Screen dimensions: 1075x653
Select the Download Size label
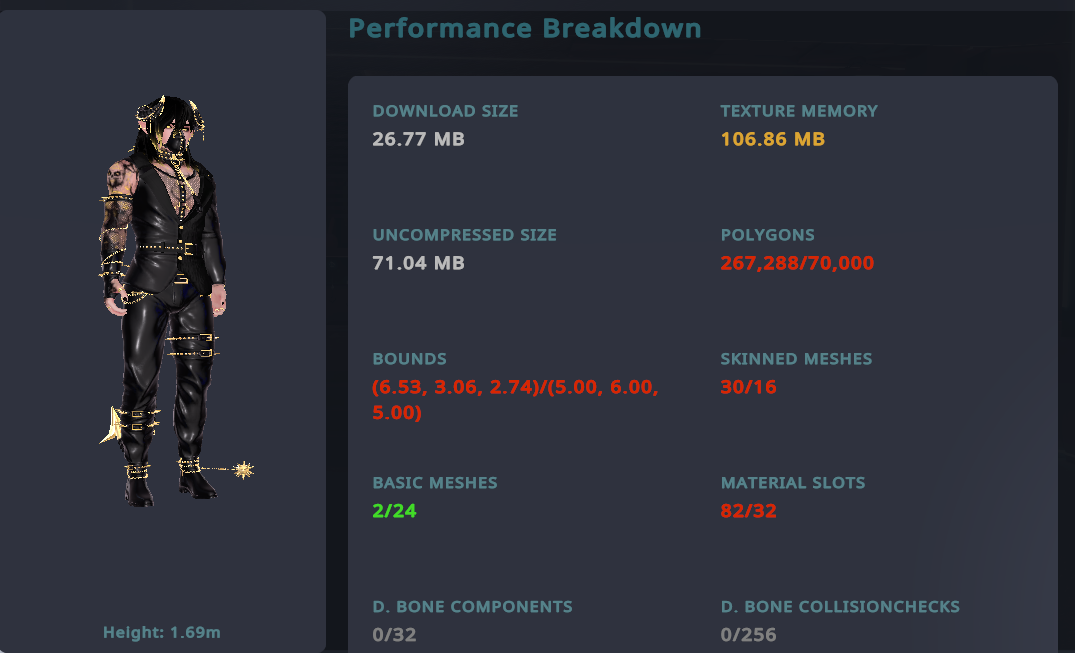pos(445,111)
